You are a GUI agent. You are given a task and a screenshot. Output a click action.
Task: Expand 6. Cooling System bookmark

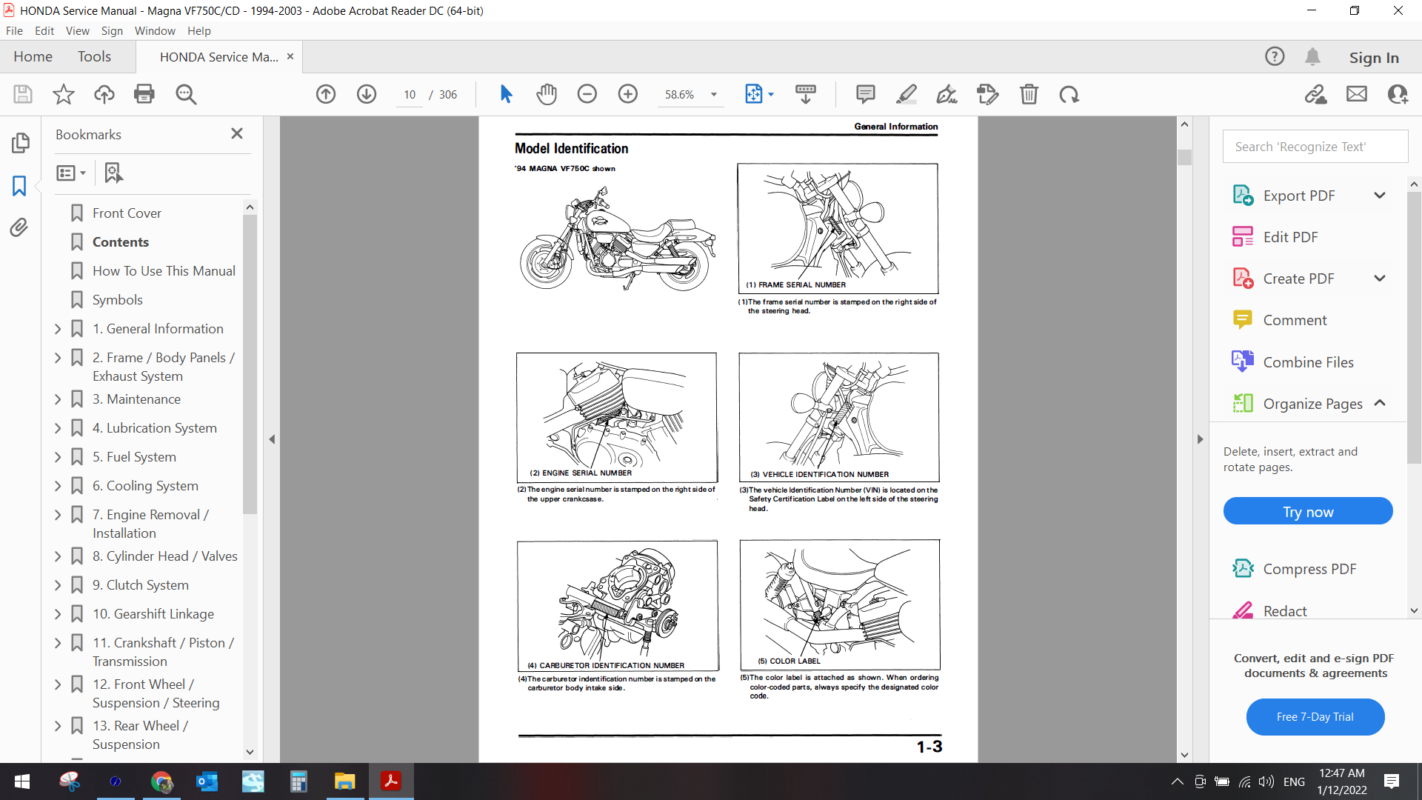pyautogui.click(x=57, y=486)
